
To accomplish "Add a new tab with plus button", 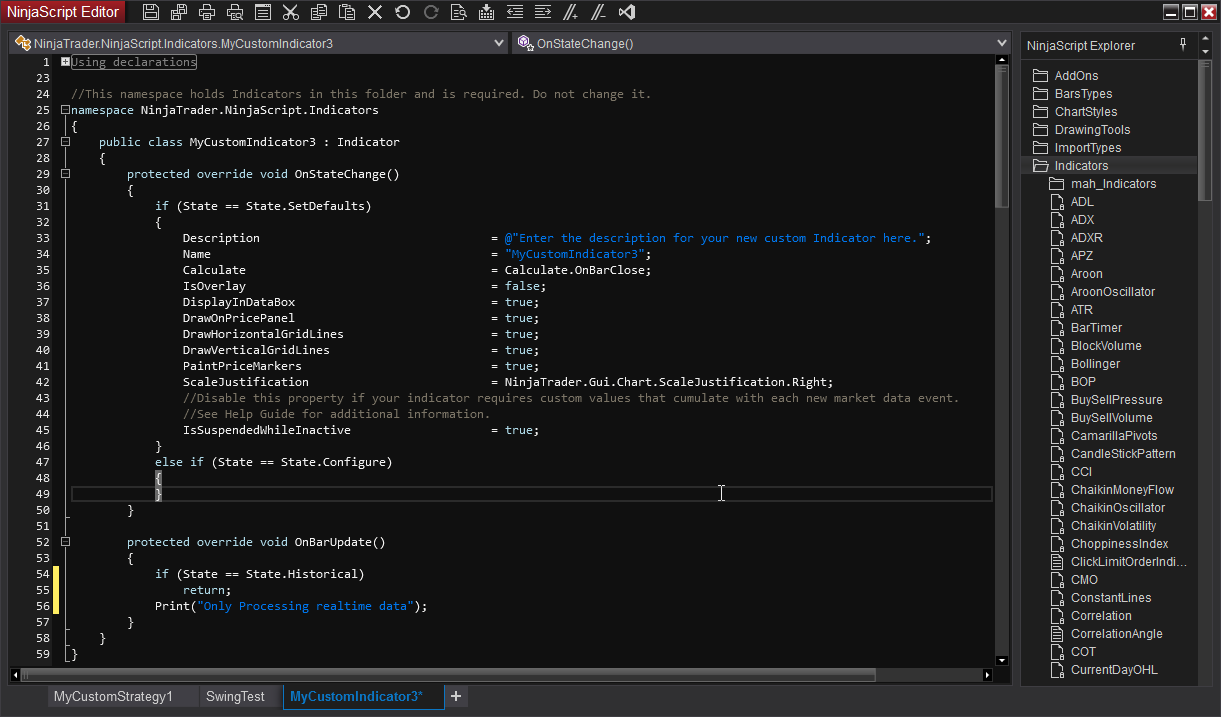I will pyautogui.click(x=456, y=696).
